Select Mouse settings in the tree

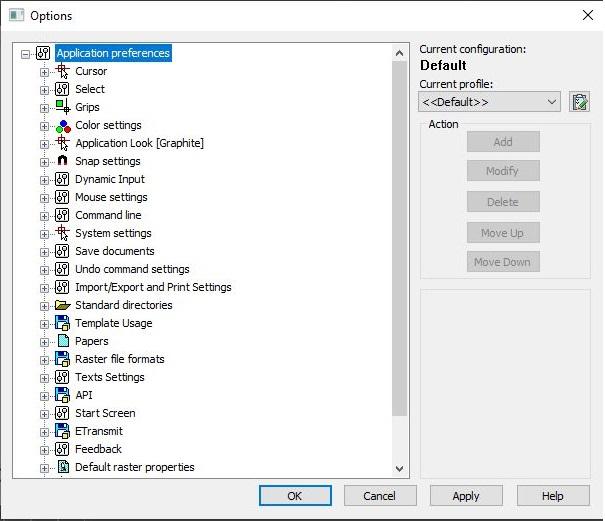coord(111,197)
